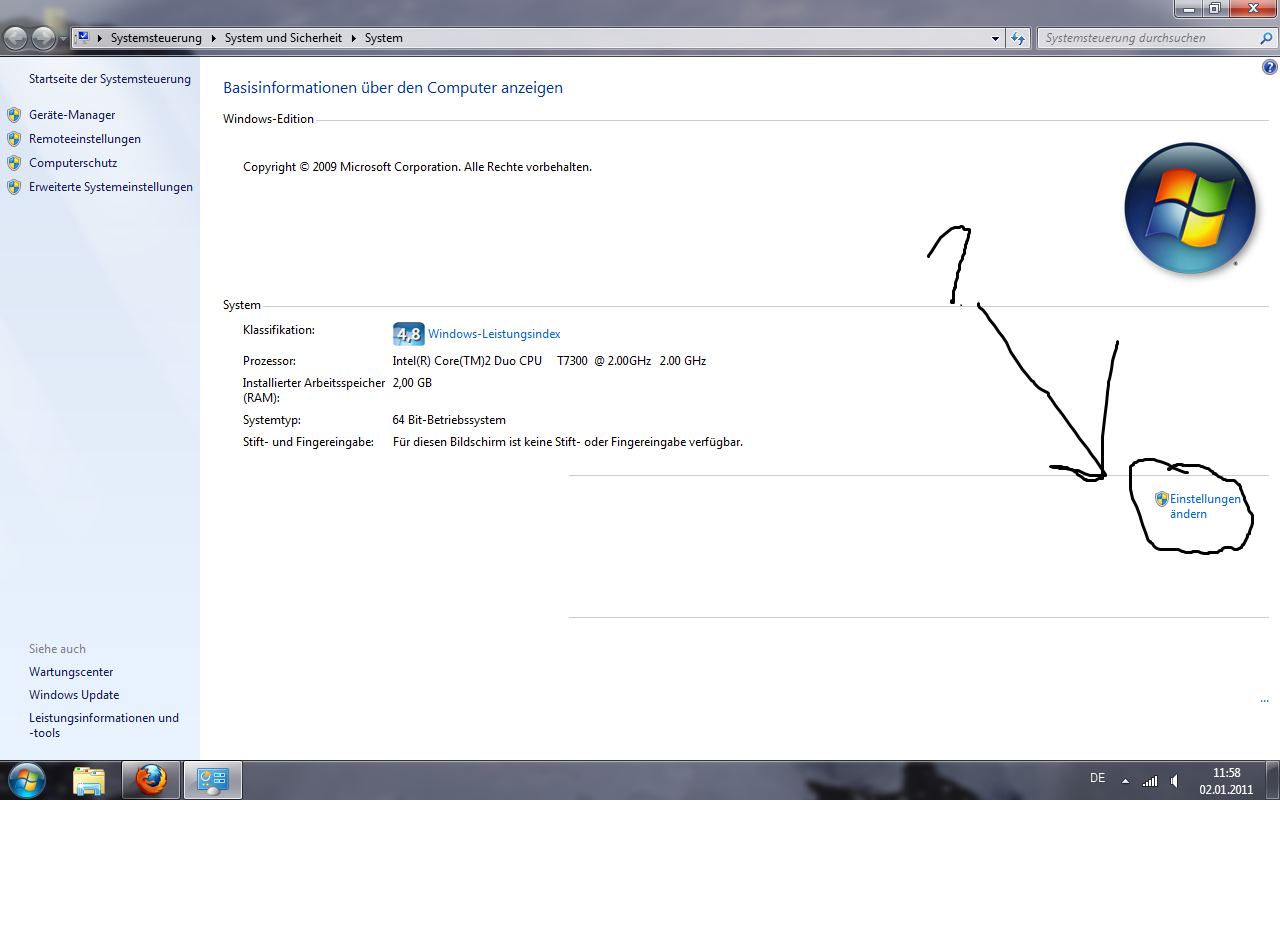
Task: Click the Siehe auch heading
Action: (x=57, y=649)
